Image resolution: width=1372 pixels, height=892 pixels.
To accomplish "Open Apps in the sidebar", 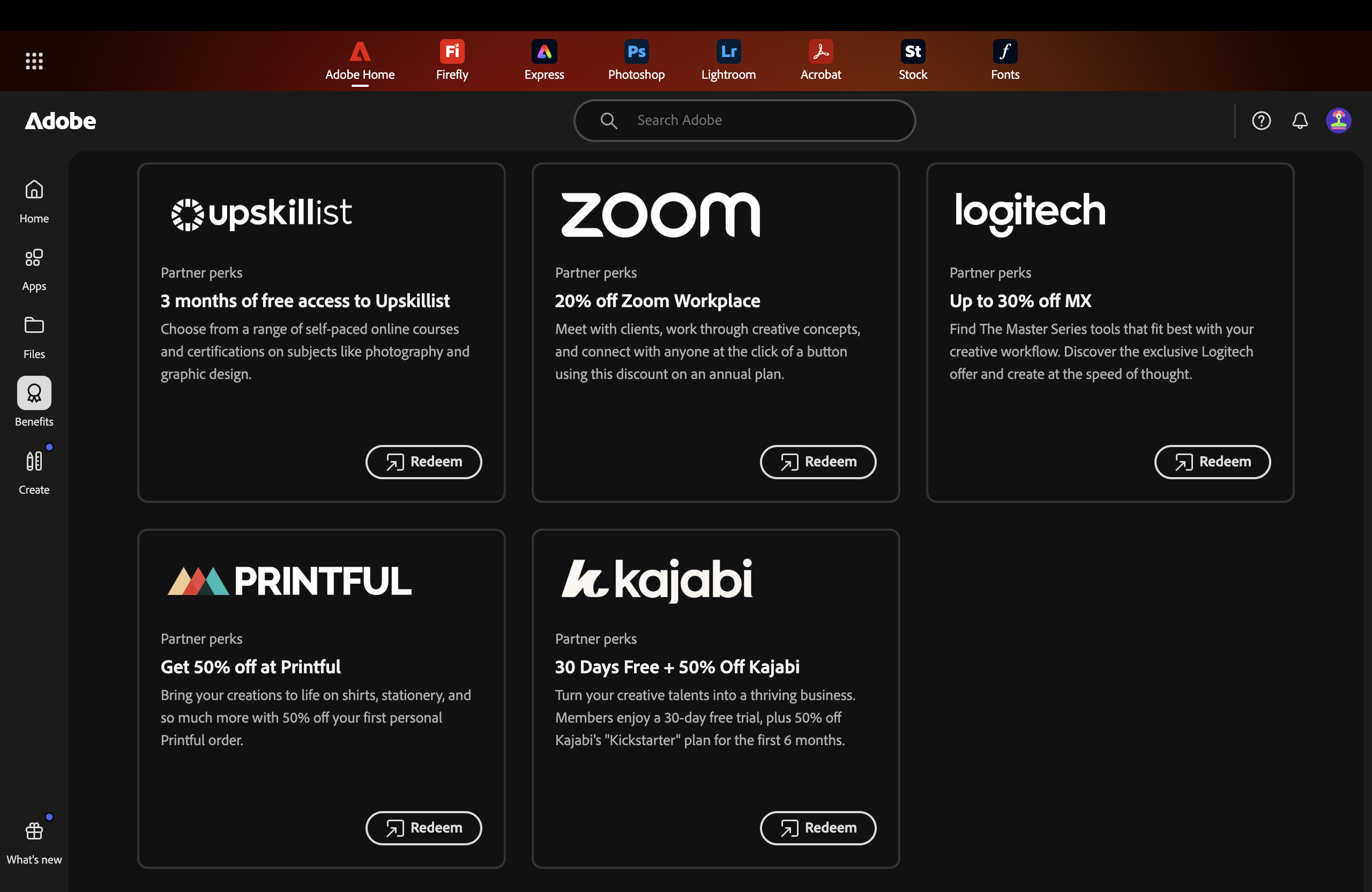I will tap(34, 269).
